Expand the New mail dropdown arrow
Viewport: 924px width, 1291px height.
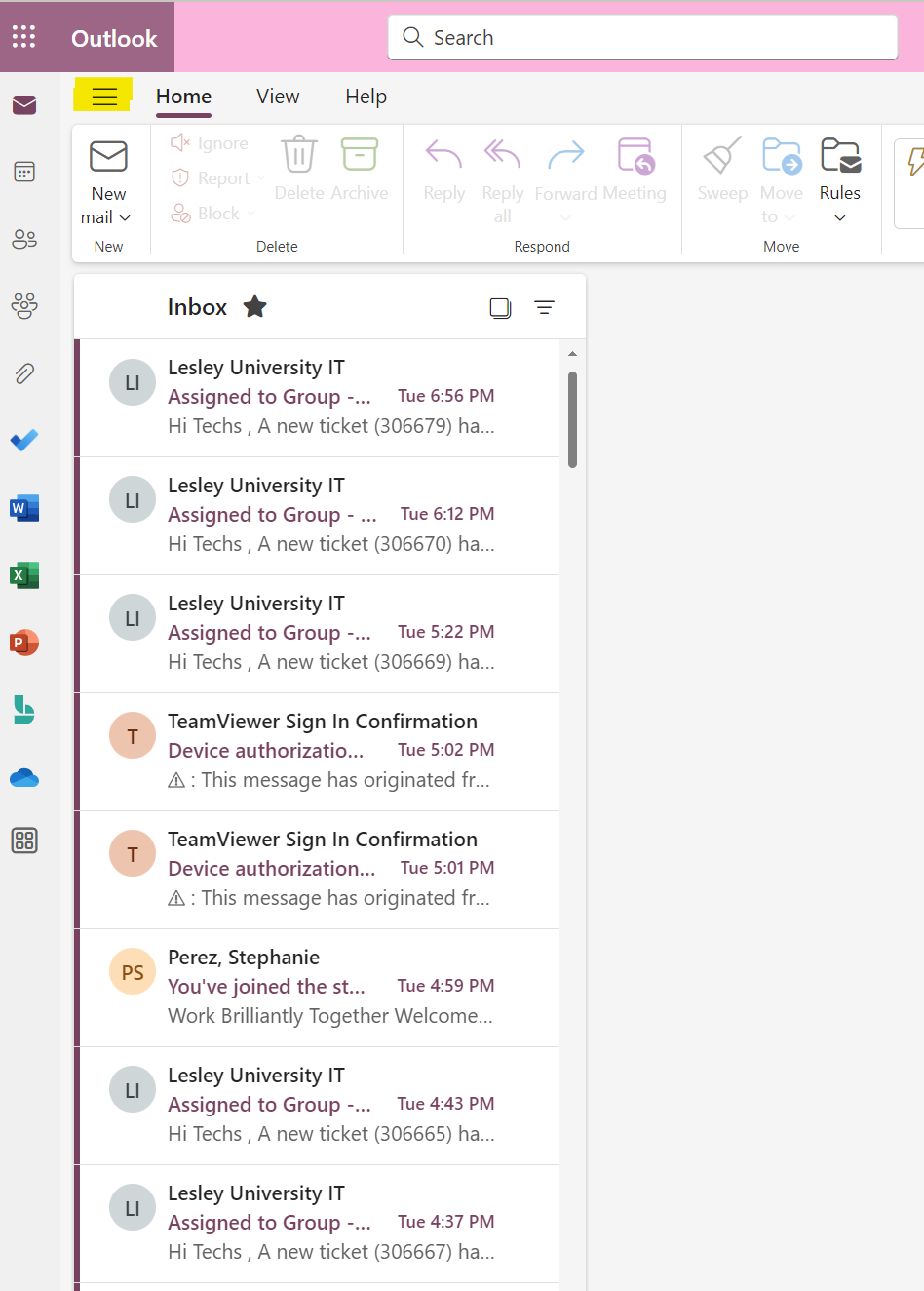click(x=125, y=217)
